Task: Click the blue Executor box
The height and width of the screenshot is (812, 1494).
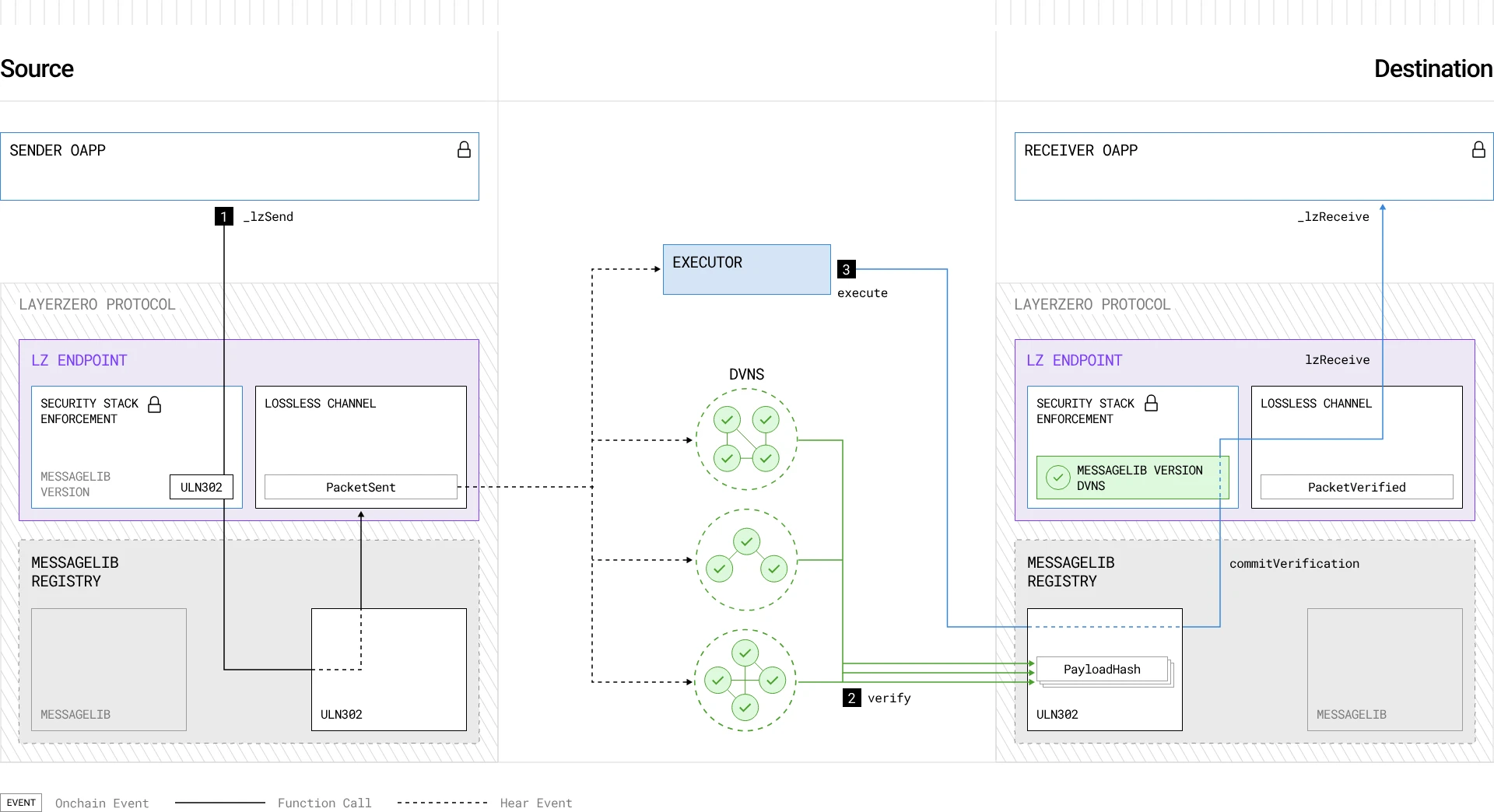Action: [746, 269]
